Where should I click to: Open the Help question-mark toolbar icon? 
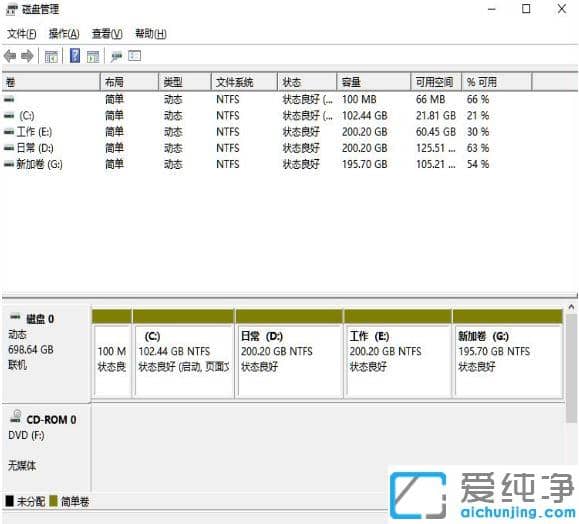[x=75, y=56]
